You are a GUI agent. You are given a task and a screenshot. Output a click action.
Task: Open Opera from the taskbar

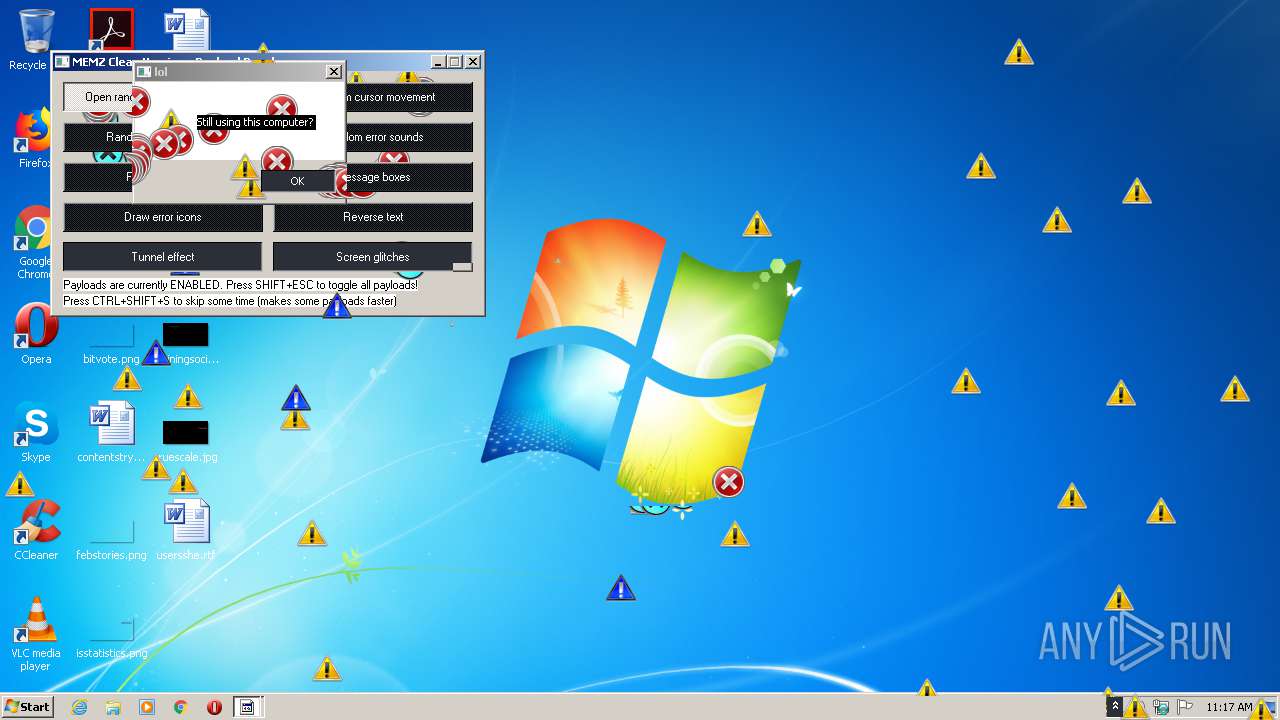[214, 707]
